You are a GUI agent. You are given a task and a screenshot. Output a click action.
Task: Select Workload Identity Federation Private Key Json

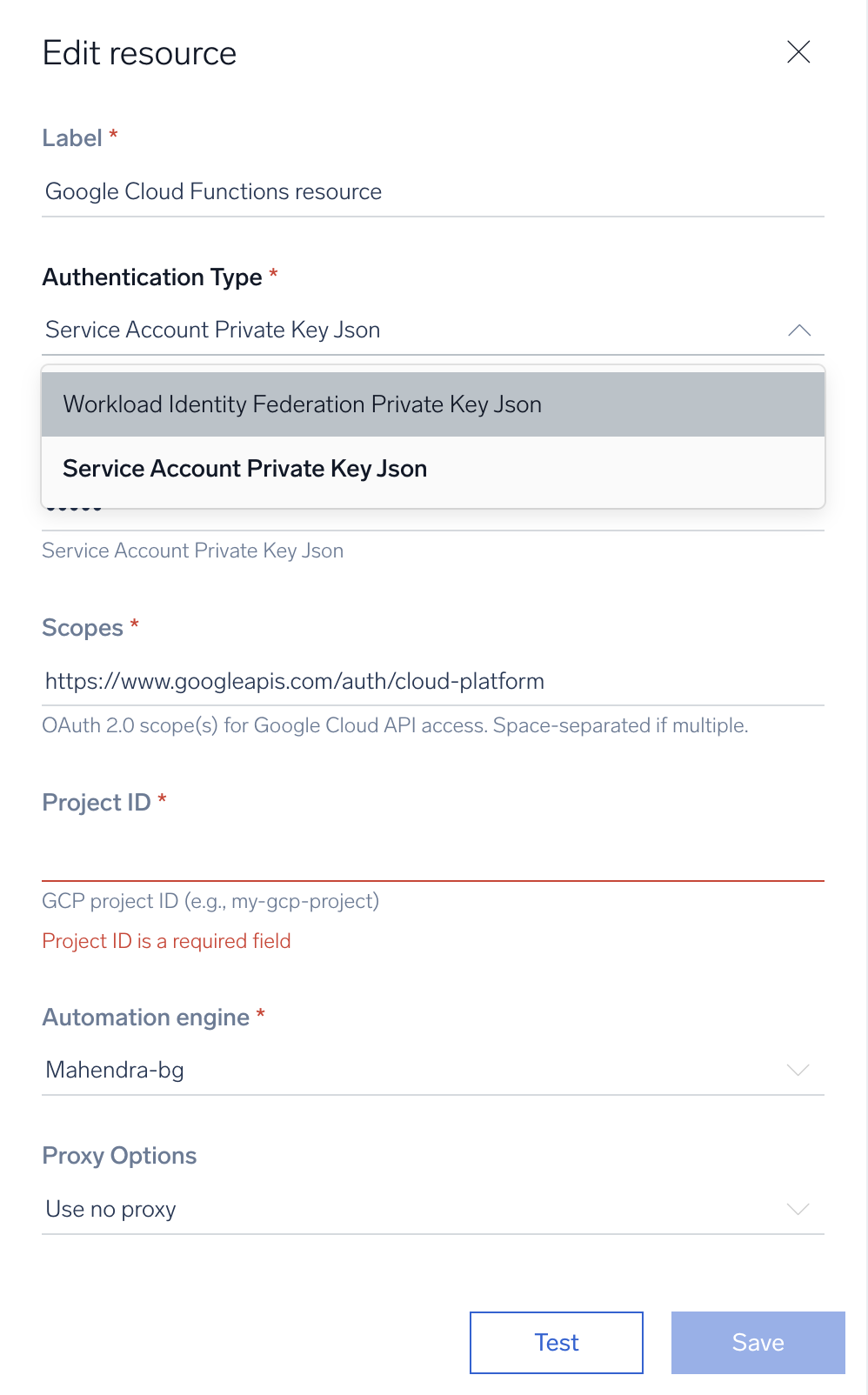coord(433,404)
